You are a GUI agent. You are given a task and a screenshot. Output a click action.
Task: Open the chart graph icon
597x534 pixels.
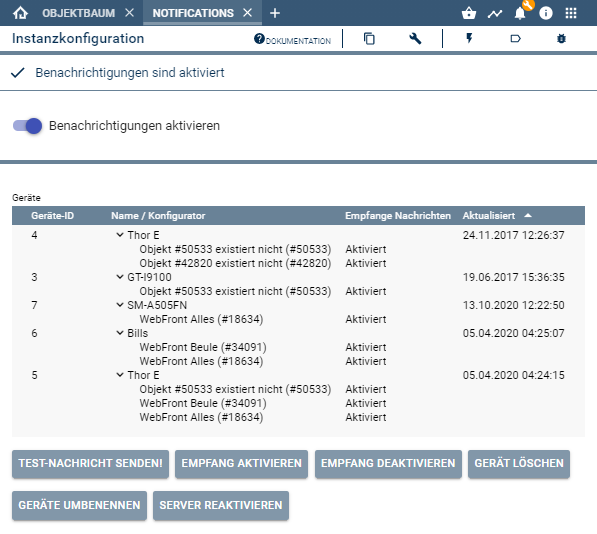(495, 14)
